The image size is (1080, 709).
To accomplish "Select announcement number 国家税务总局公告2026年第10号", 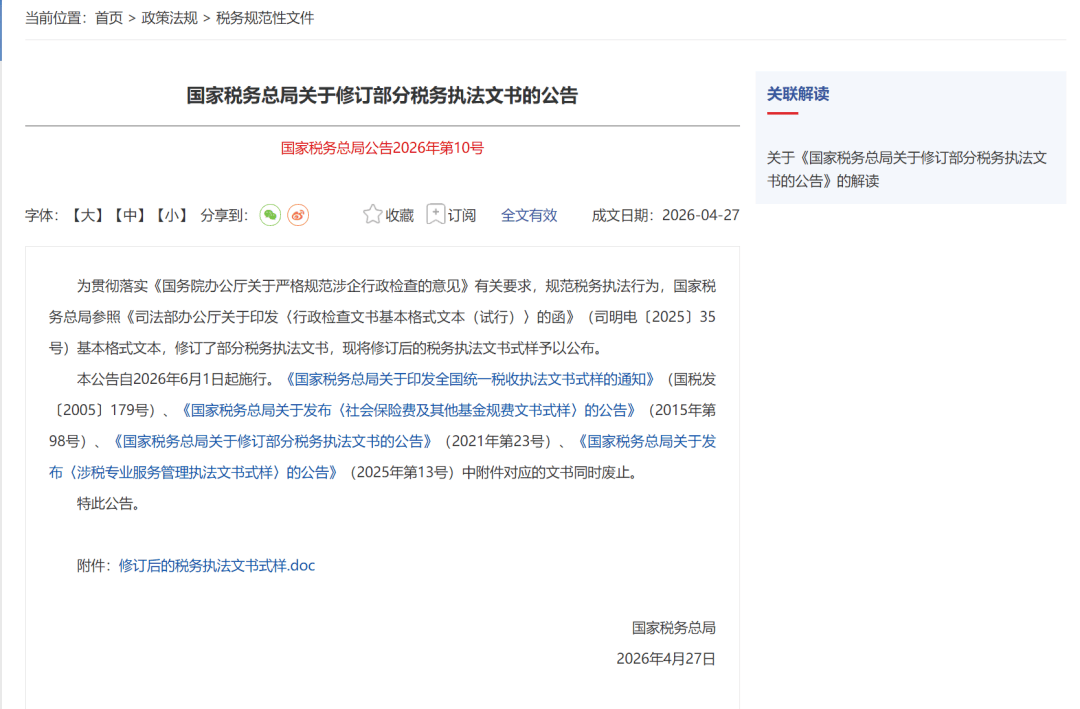I will (x=382, y=148).
